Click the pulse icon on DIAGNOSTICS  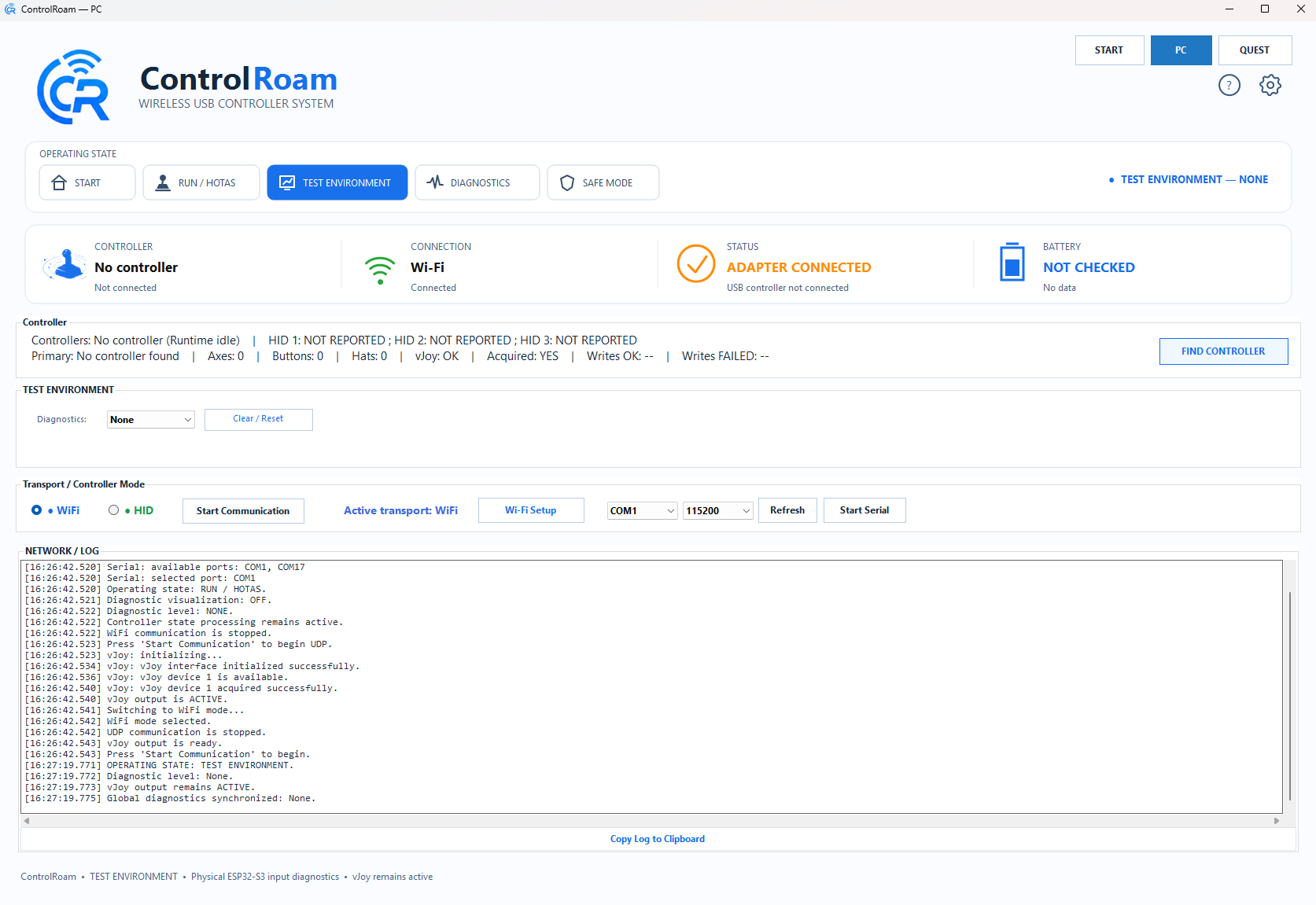(x=435, y=182)
